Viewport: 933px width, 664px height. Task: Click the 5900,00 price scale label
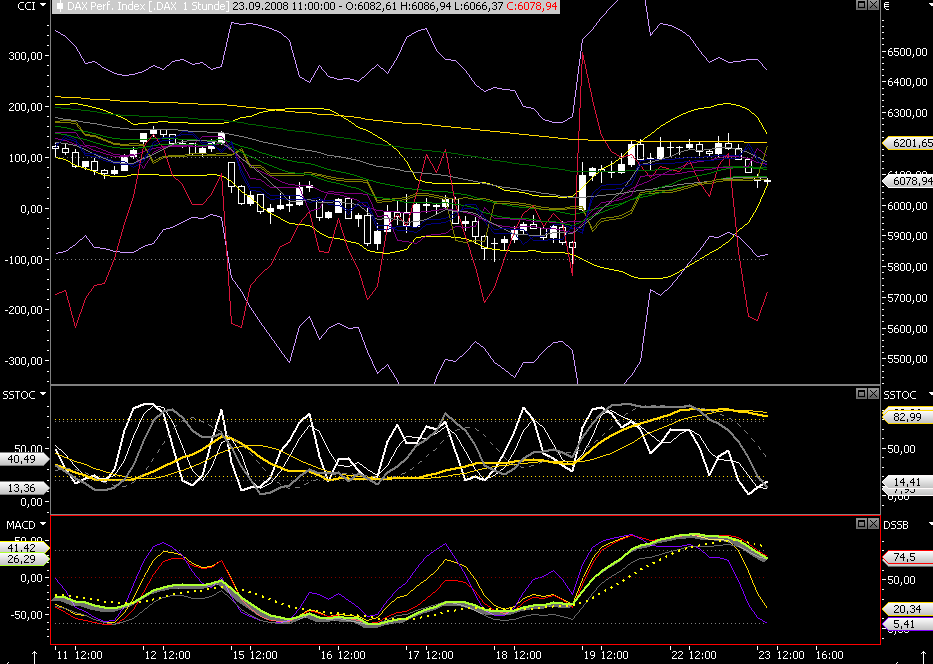click(907, 236)
